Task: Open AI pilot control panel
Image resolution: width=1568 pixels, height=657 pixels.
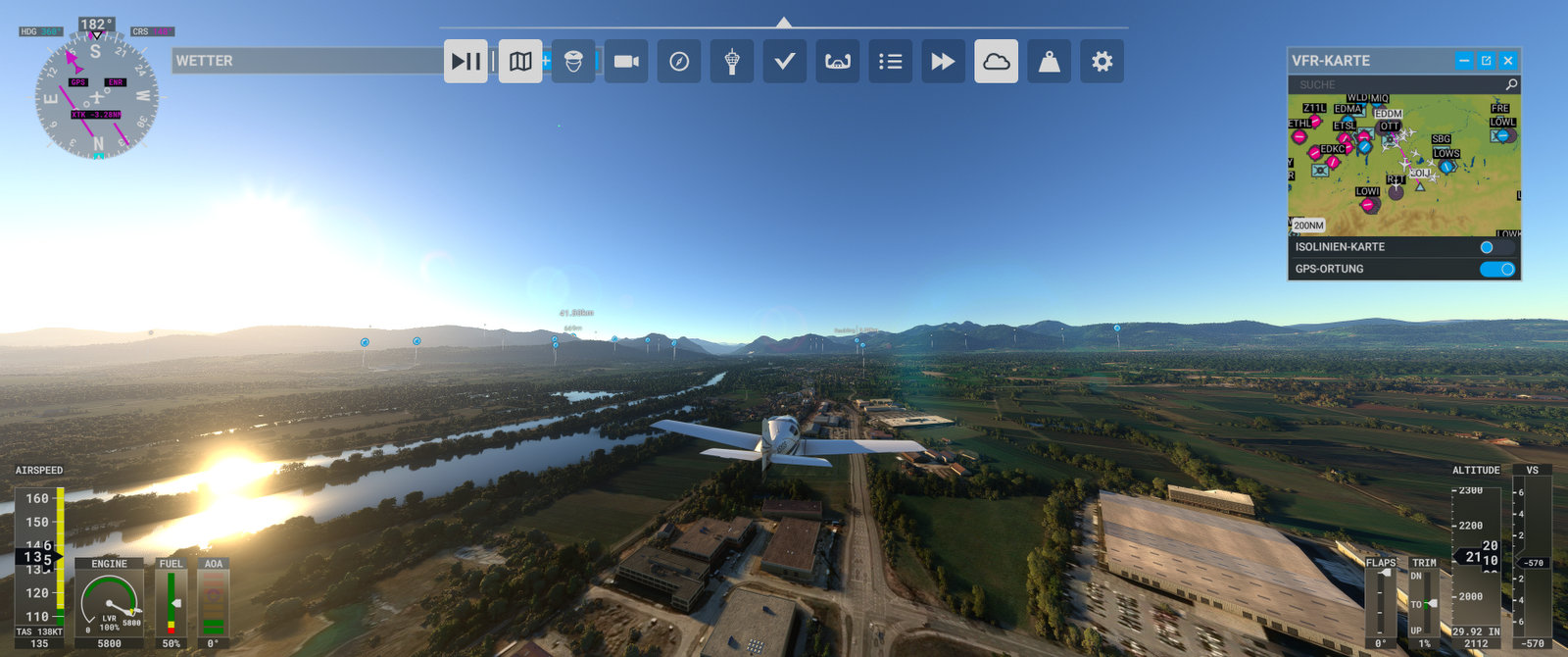Action: (573, 62)
